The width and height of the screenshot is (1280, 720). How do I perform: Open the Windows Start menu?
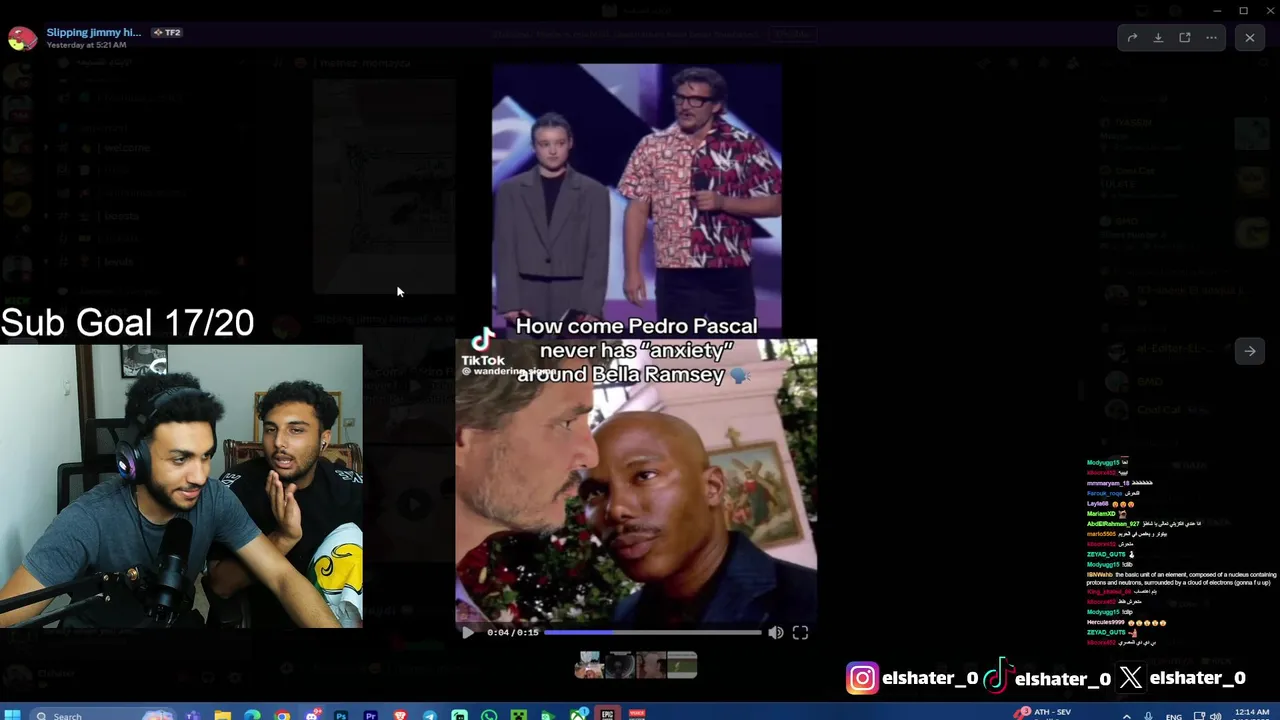point(12,715)
